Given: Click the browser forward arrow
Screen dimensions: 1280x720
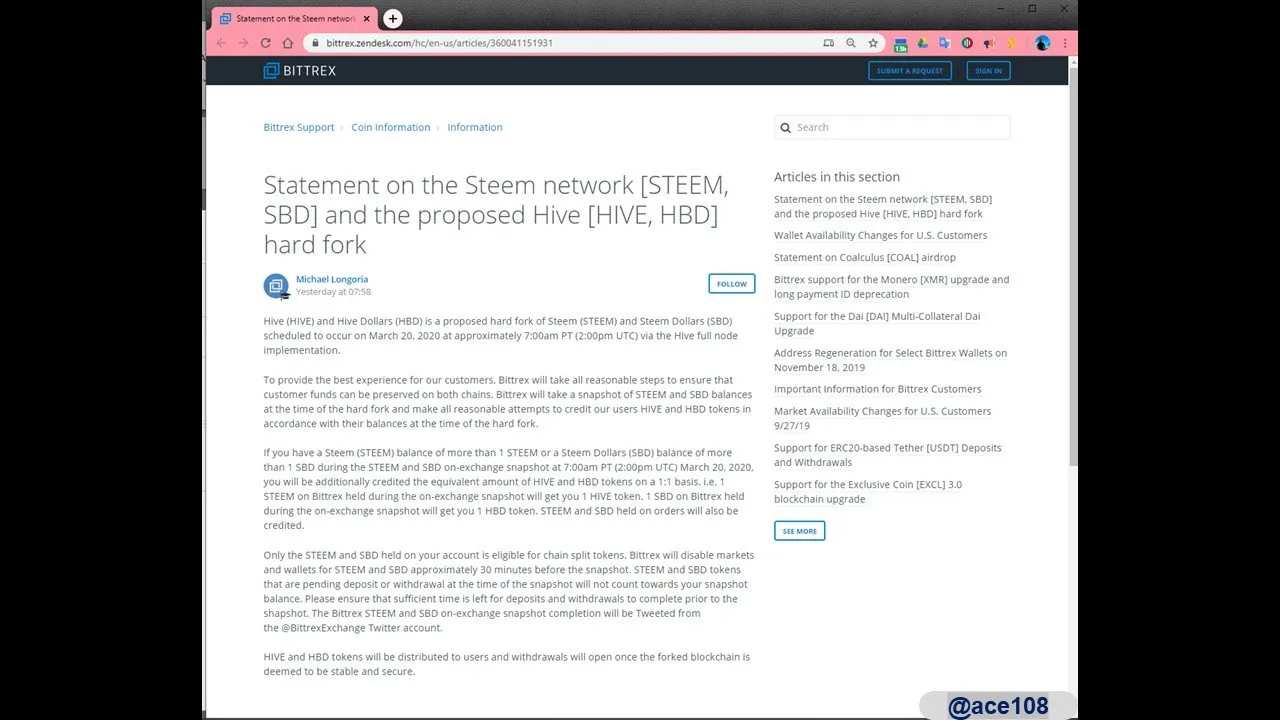Looking at the screenshot, I should (243, 43).
